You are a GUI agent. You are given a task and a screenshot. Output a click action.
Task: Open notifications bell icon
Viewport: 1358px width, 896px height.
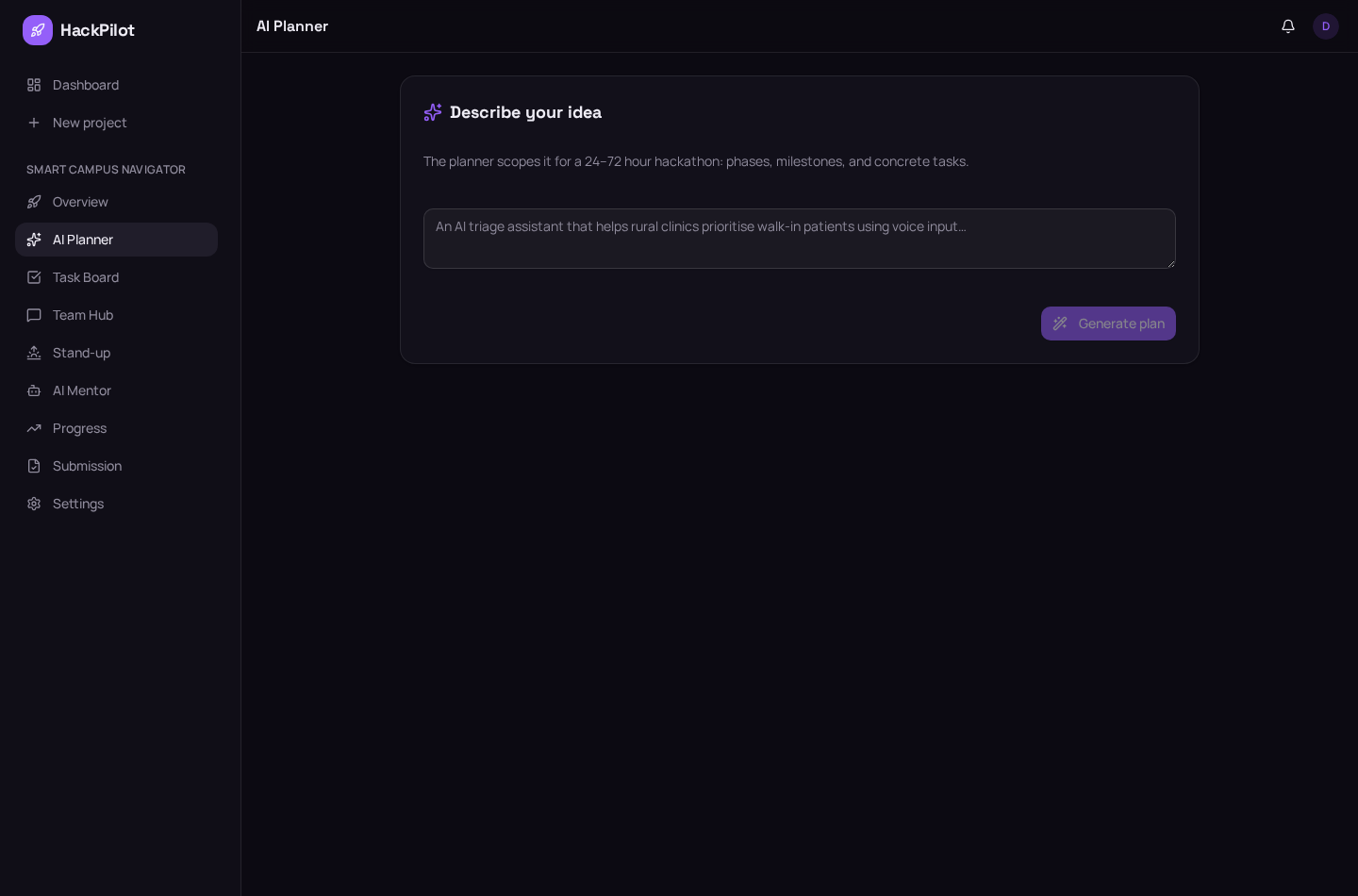tap(1288, 26)
